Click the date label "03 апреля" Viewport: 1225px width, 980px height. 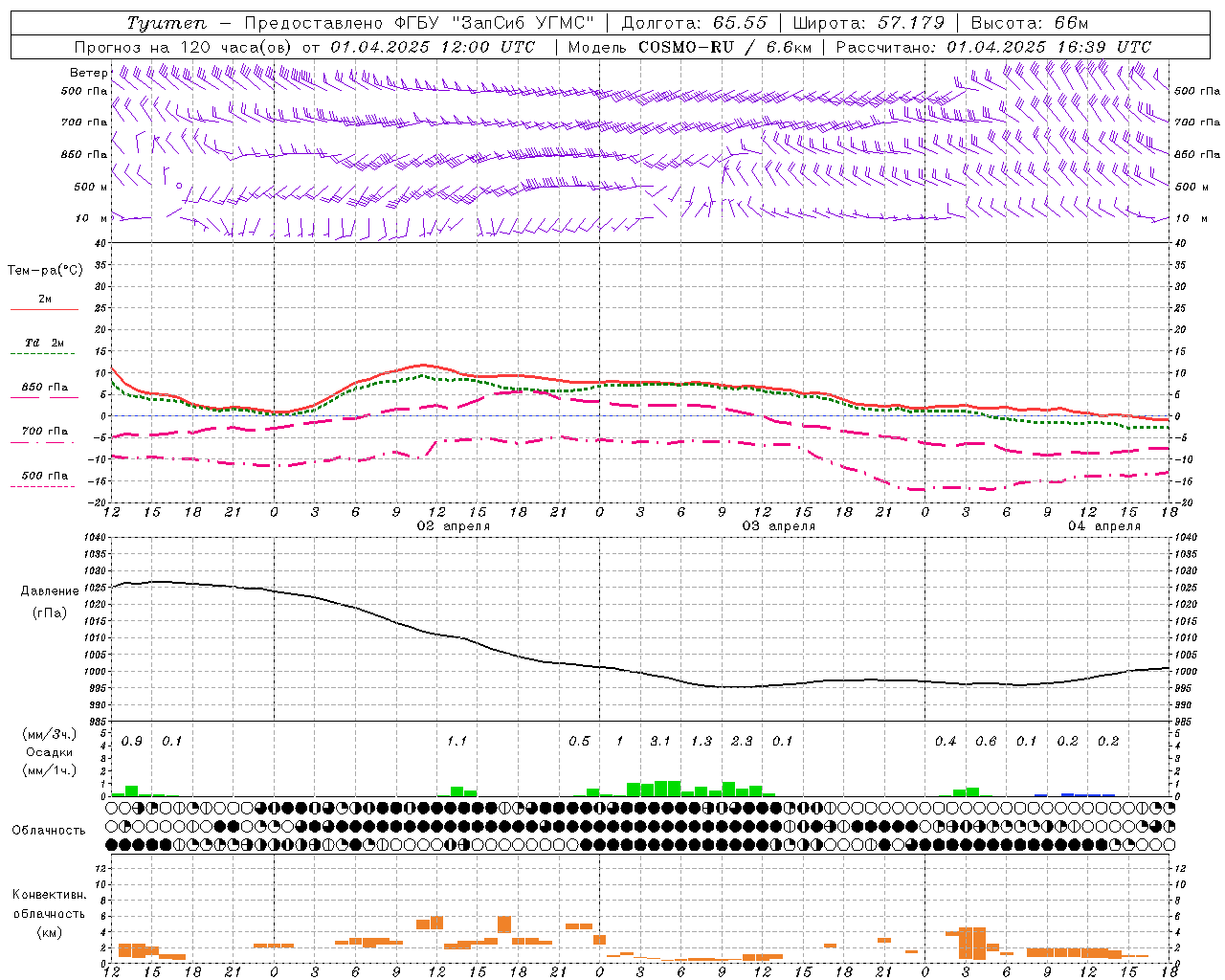779,526
